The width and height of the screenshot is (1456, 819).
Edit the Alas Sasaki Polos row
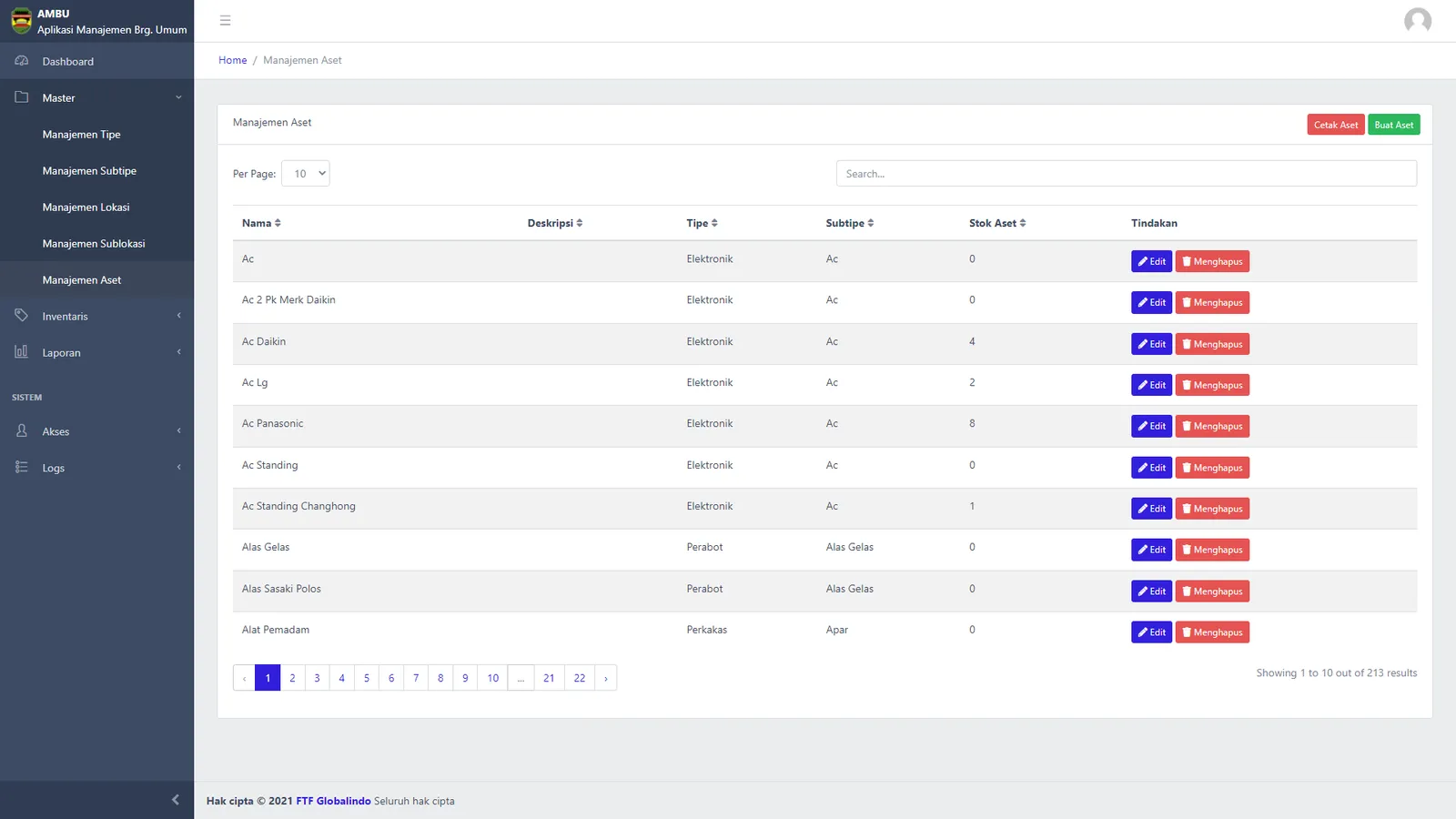point(1151,591)
